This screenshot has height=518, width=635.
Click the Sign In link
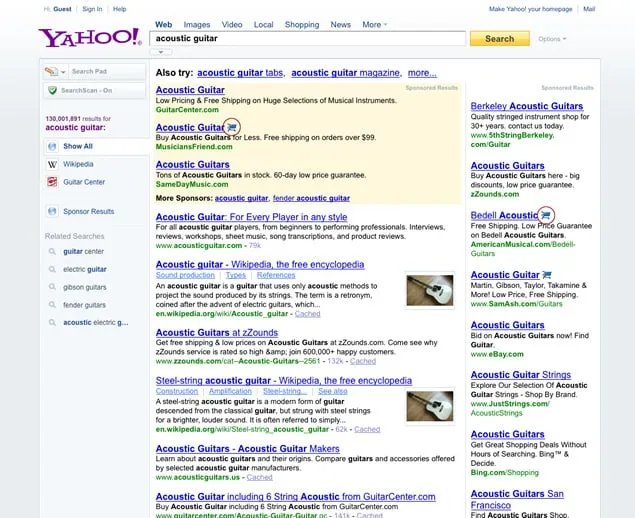tap(92, 9)
